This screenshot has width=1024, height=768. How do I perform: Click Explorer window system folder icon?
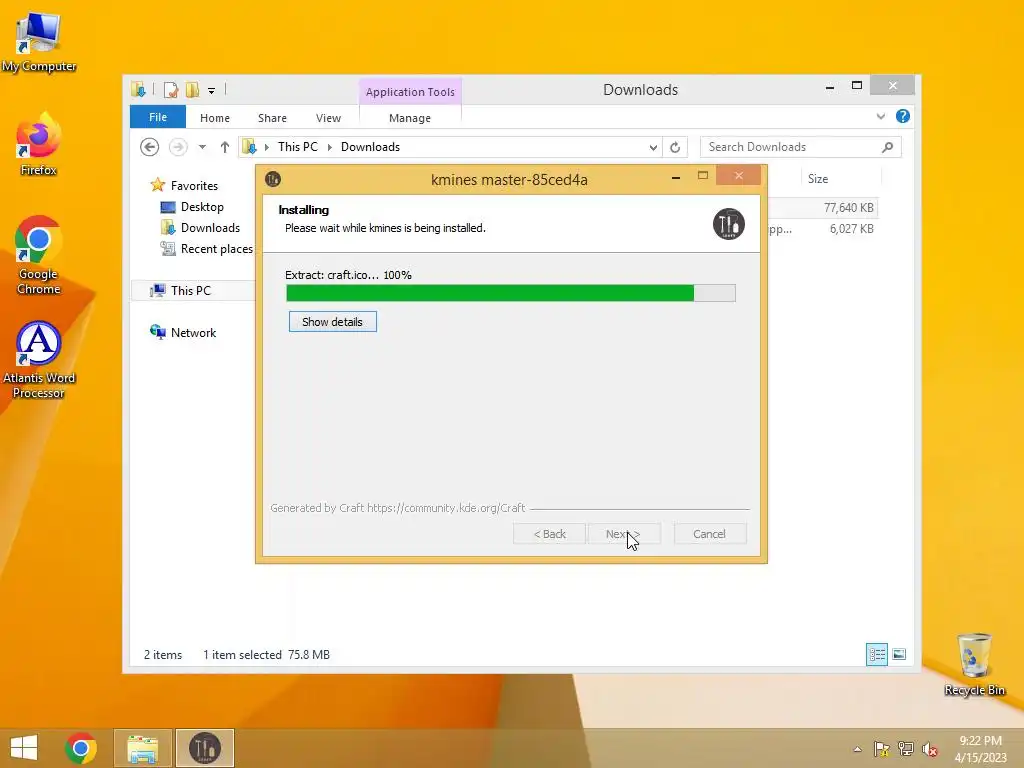tap(138, 89)
